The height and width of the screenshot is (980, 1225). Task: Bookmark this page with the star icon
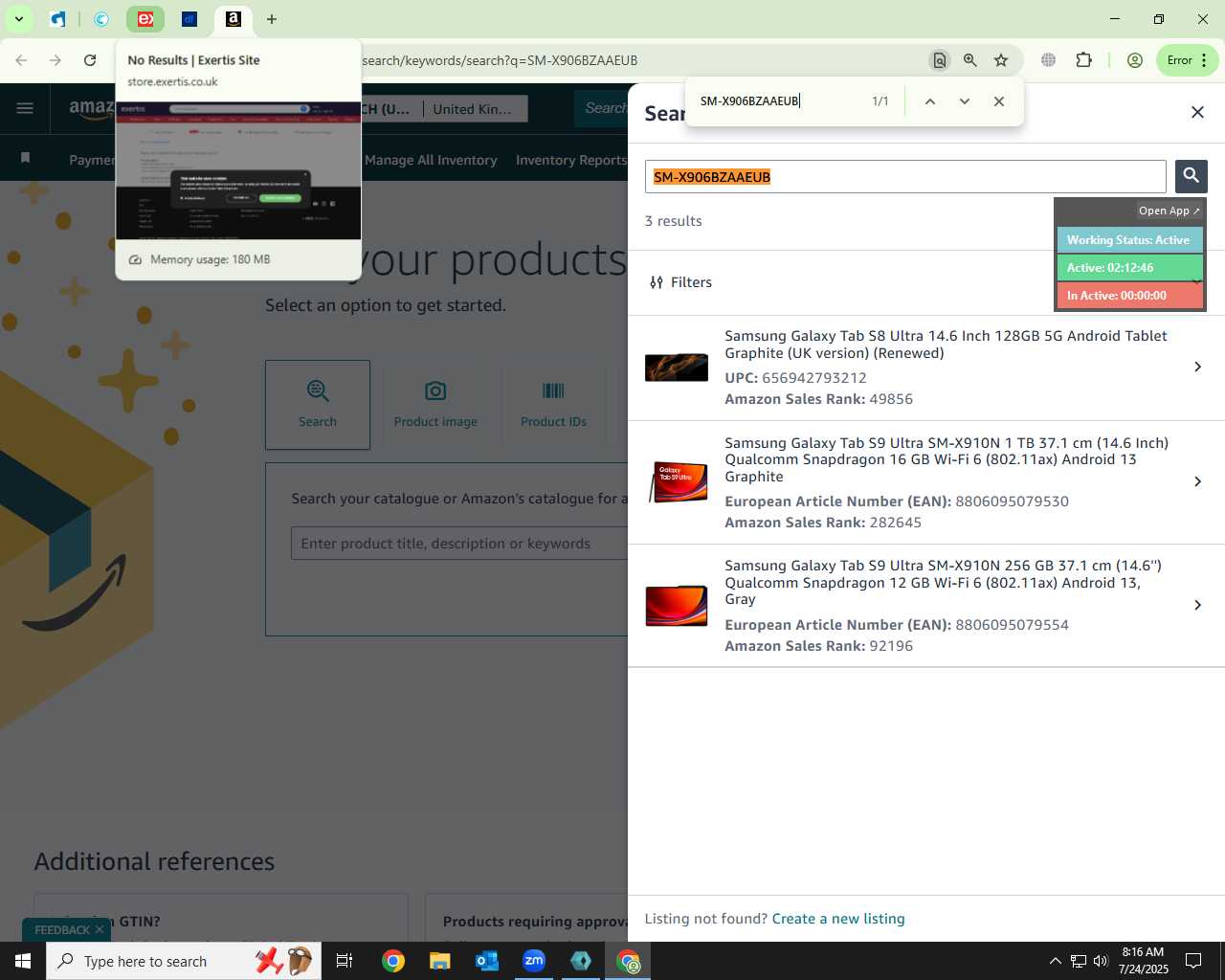coord(1001,60)
